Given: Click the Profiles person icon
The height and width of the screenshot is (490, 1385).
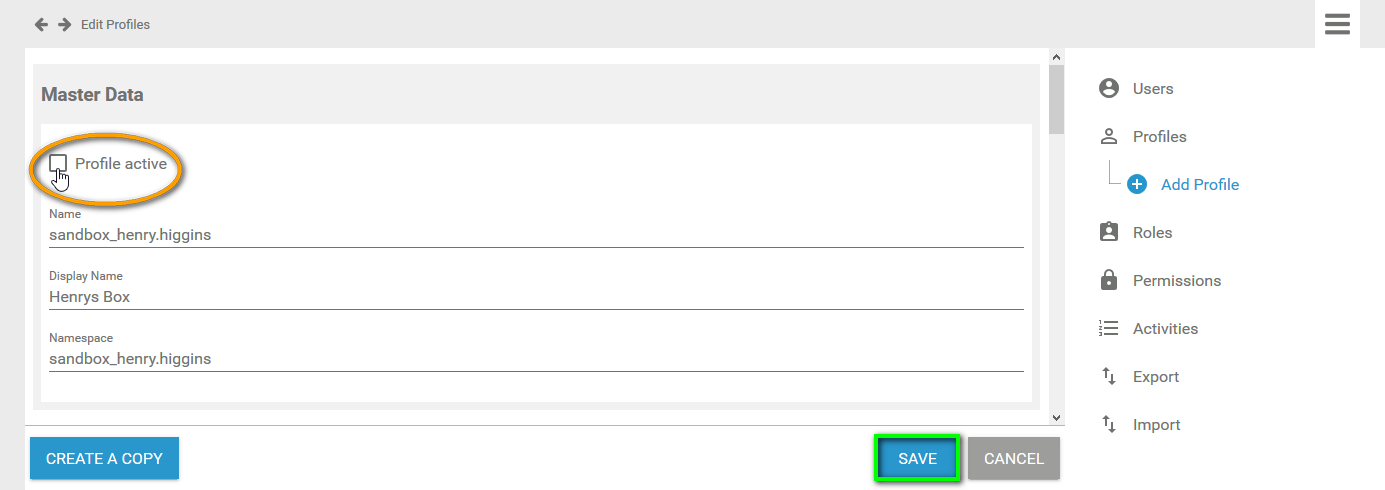Looking at the screenshot, I should click(1108, 136).
